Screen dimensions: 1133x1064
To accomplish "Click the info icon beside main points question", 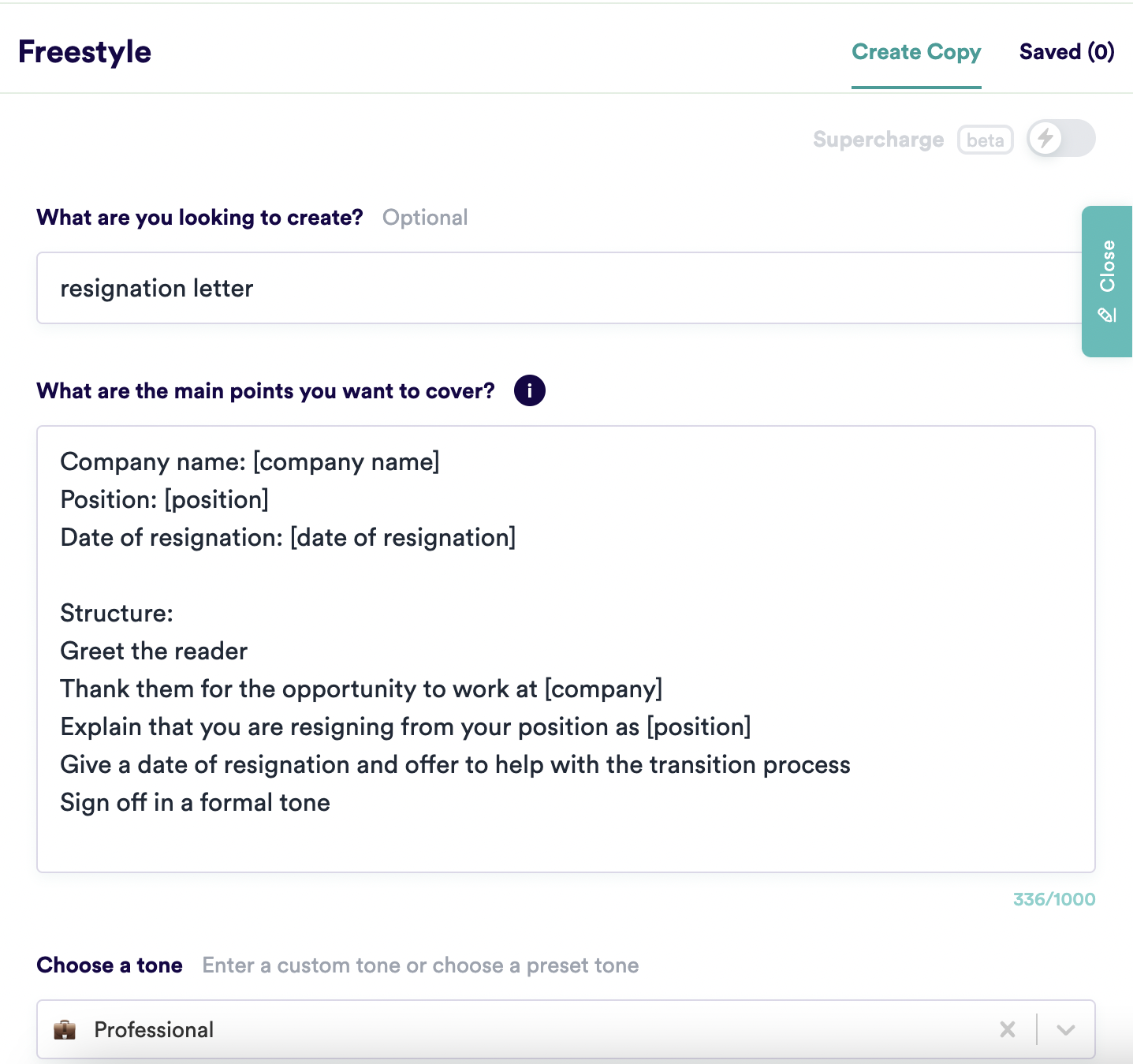I will pyautogui.click(x=530, y=390).
